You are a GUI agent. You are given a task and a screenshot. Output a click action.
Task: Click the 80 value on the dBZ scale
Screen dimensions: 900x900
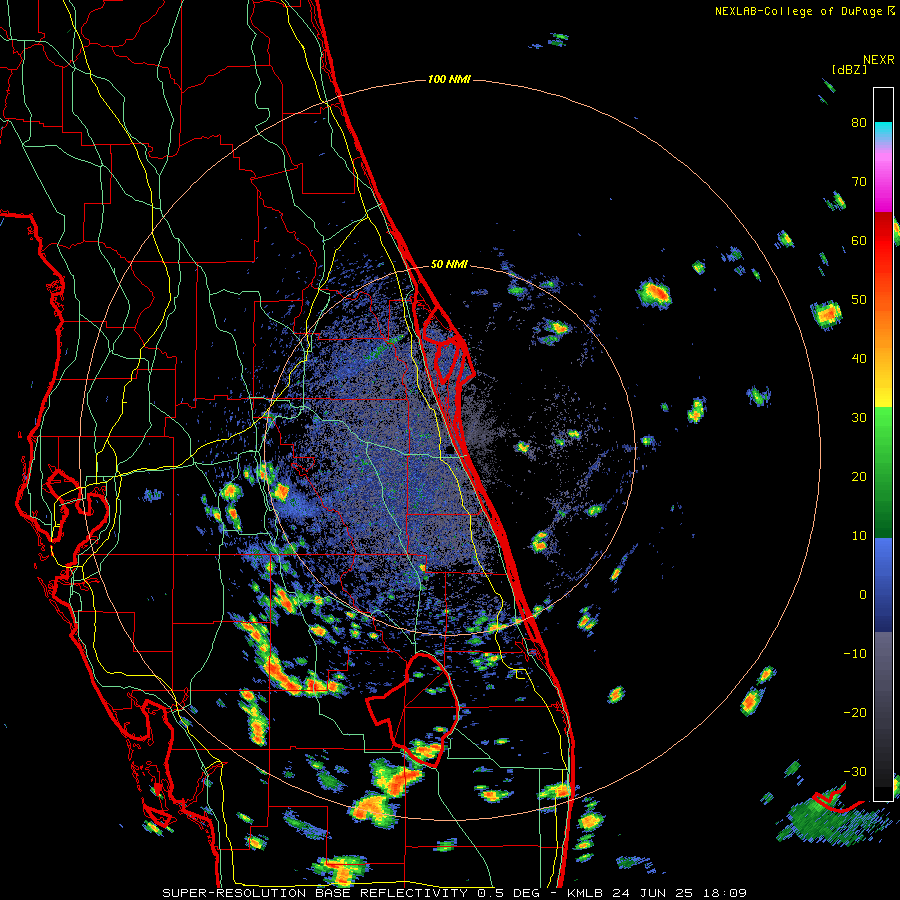coord(859,123)
